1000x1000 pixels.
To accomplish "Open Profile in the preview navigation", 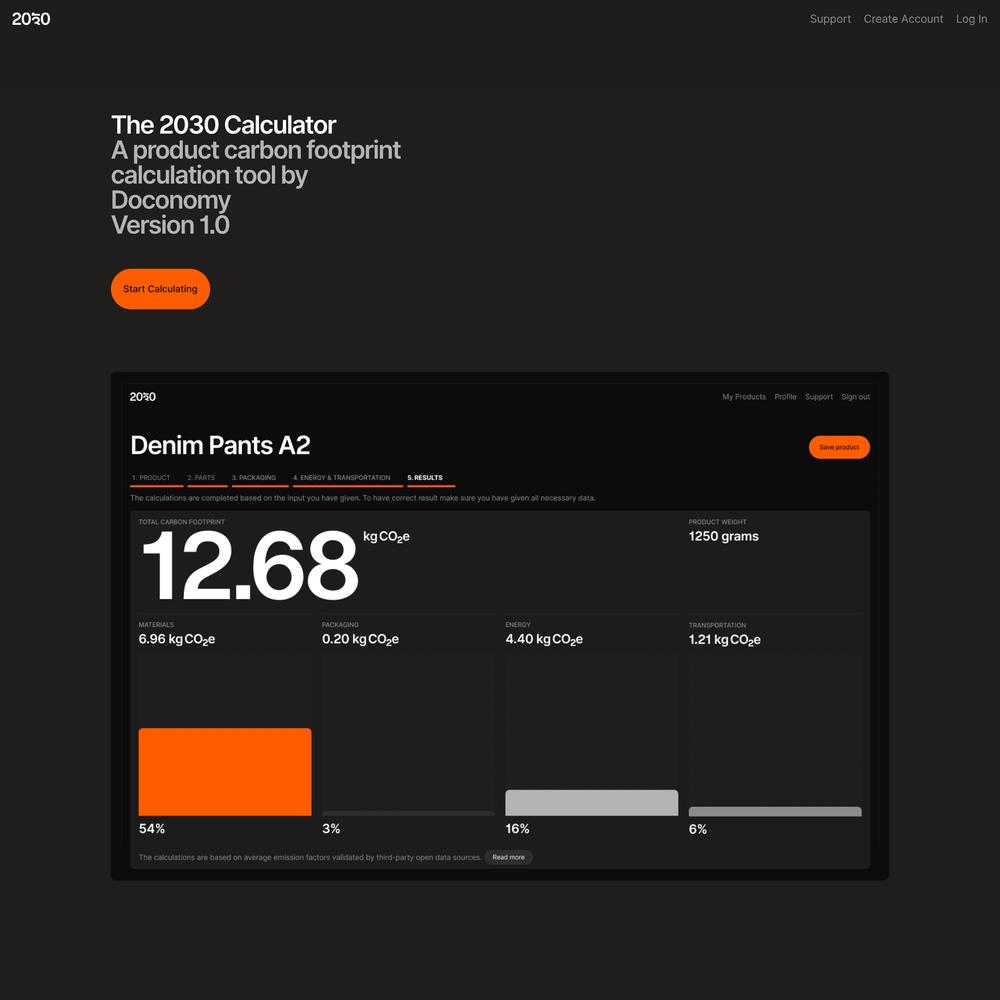I will click(785, 397).
